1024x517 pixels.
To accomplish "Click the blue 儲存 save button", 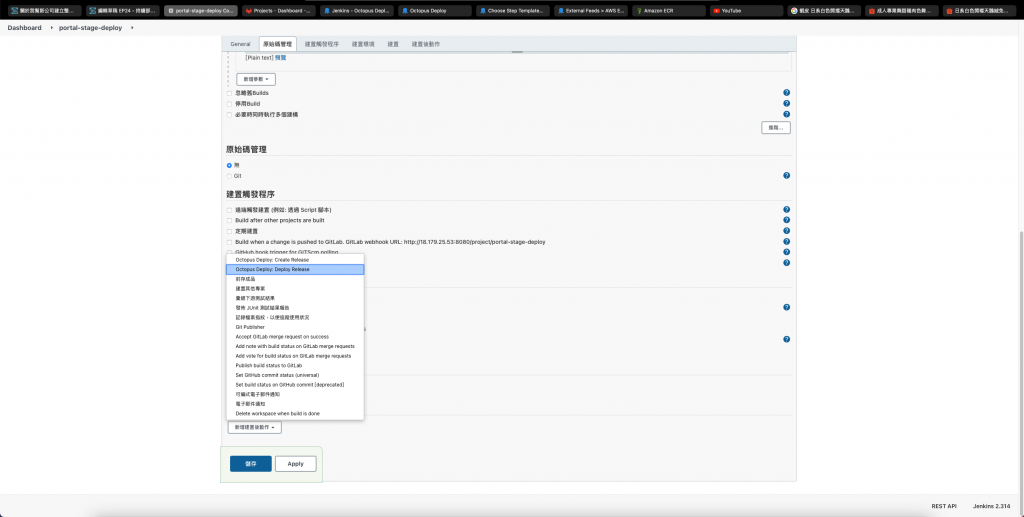I will [x=251, y=463].
